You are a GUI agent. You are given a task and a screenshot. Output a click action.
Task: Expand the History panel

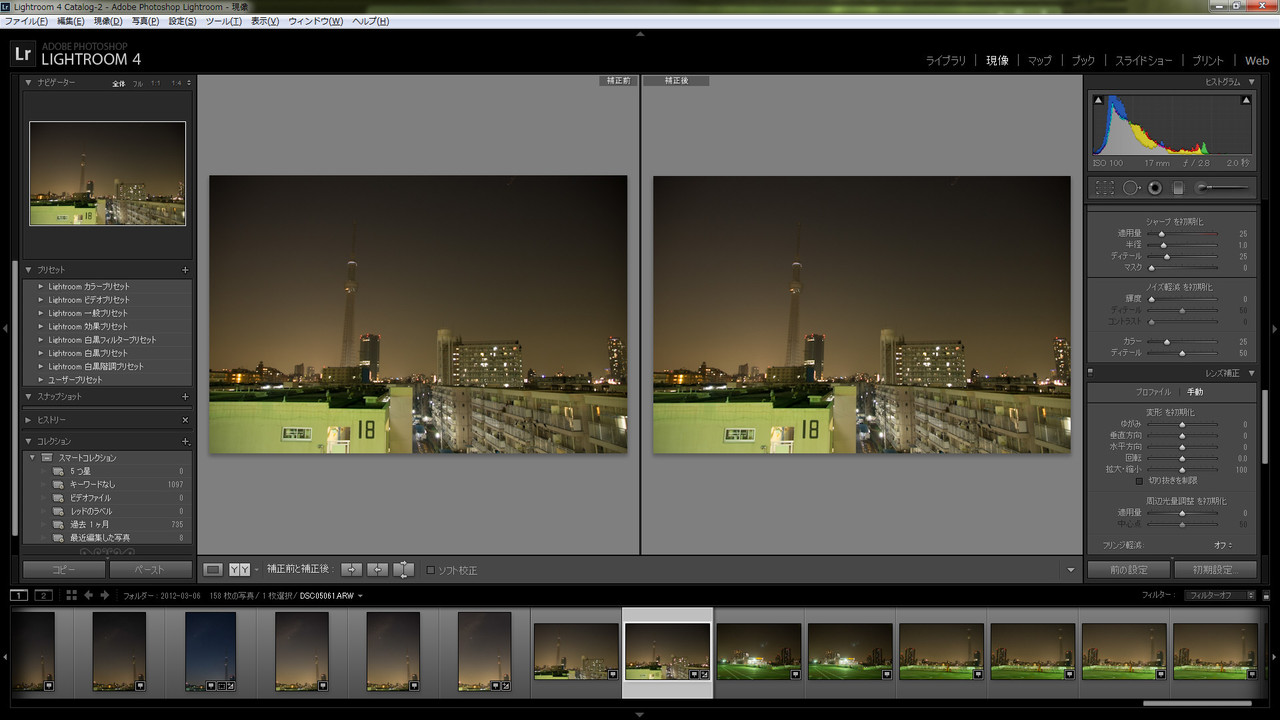[x=28, y=420]
